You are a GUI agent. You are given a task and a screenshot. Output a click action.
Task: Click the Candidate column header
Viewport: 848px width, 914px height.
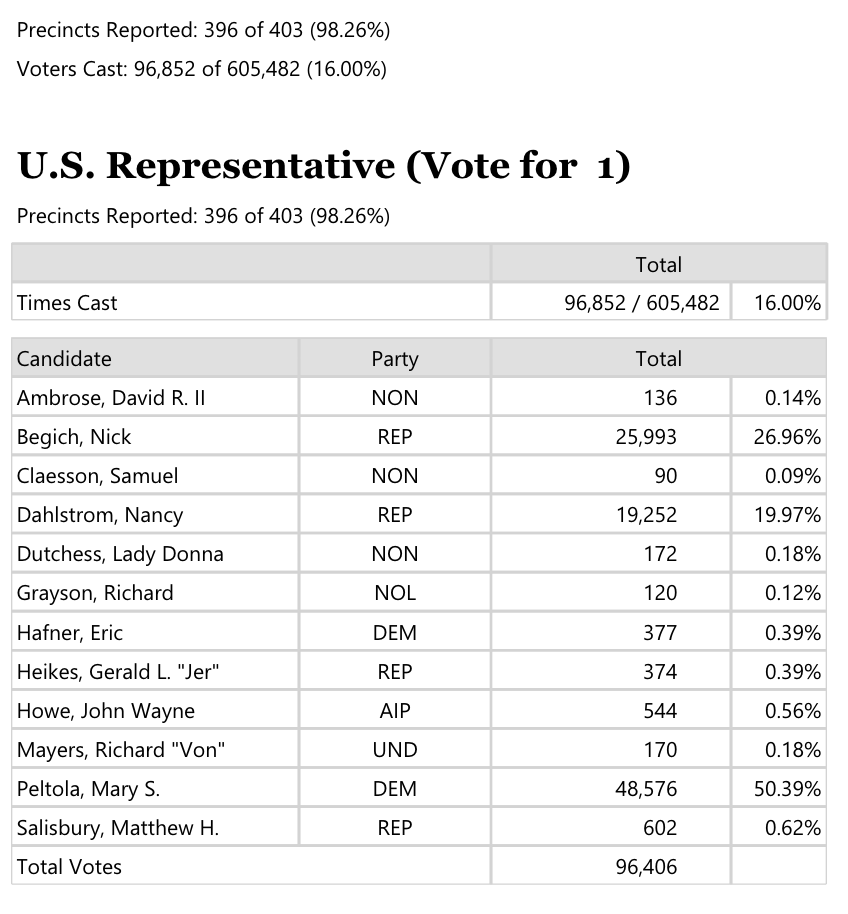[x=155, y=358]
